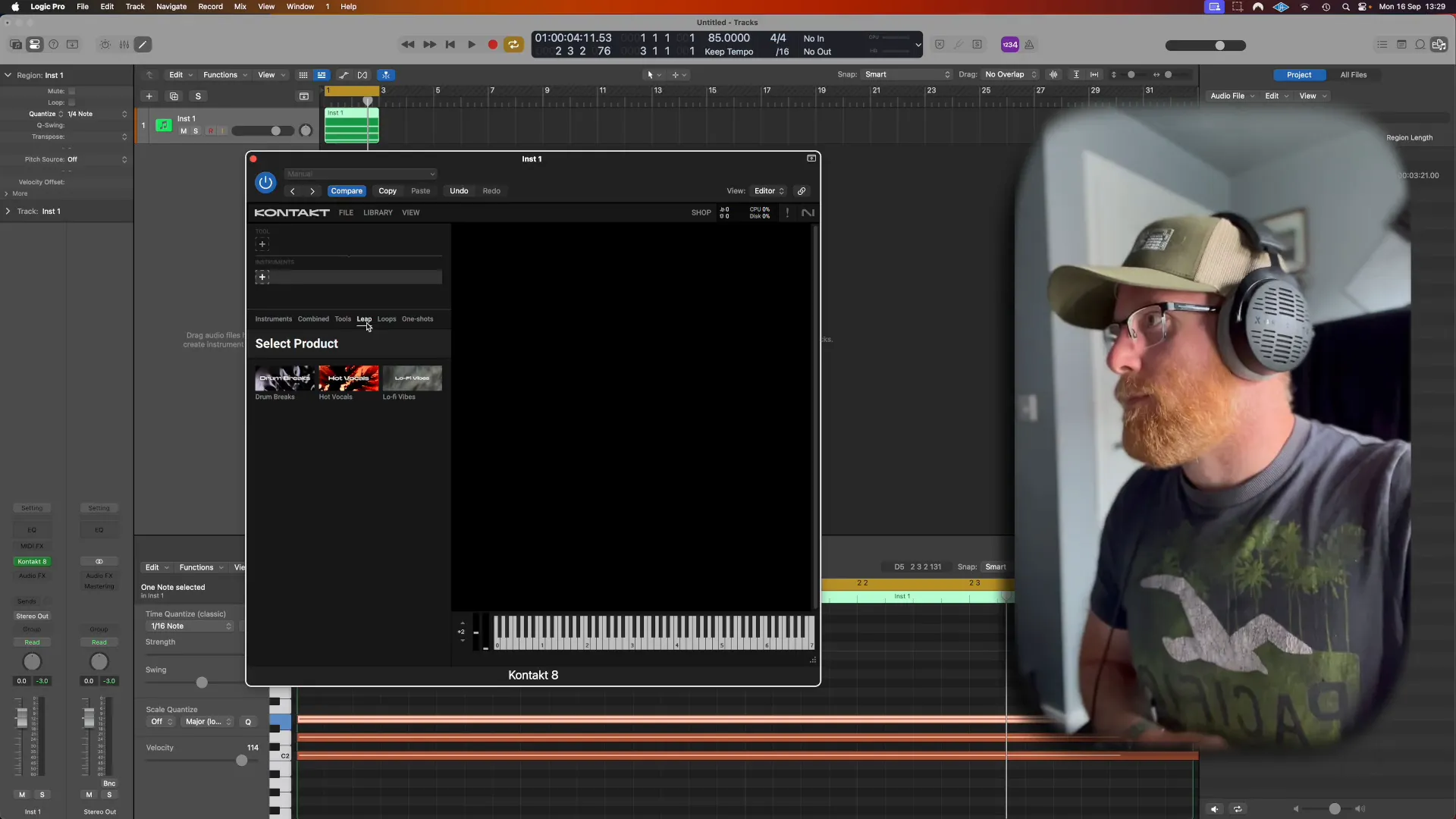Toggle the yellow Cycle mode button
The height and width of the screenshot is (819, 1456).
tap(514, 45)
